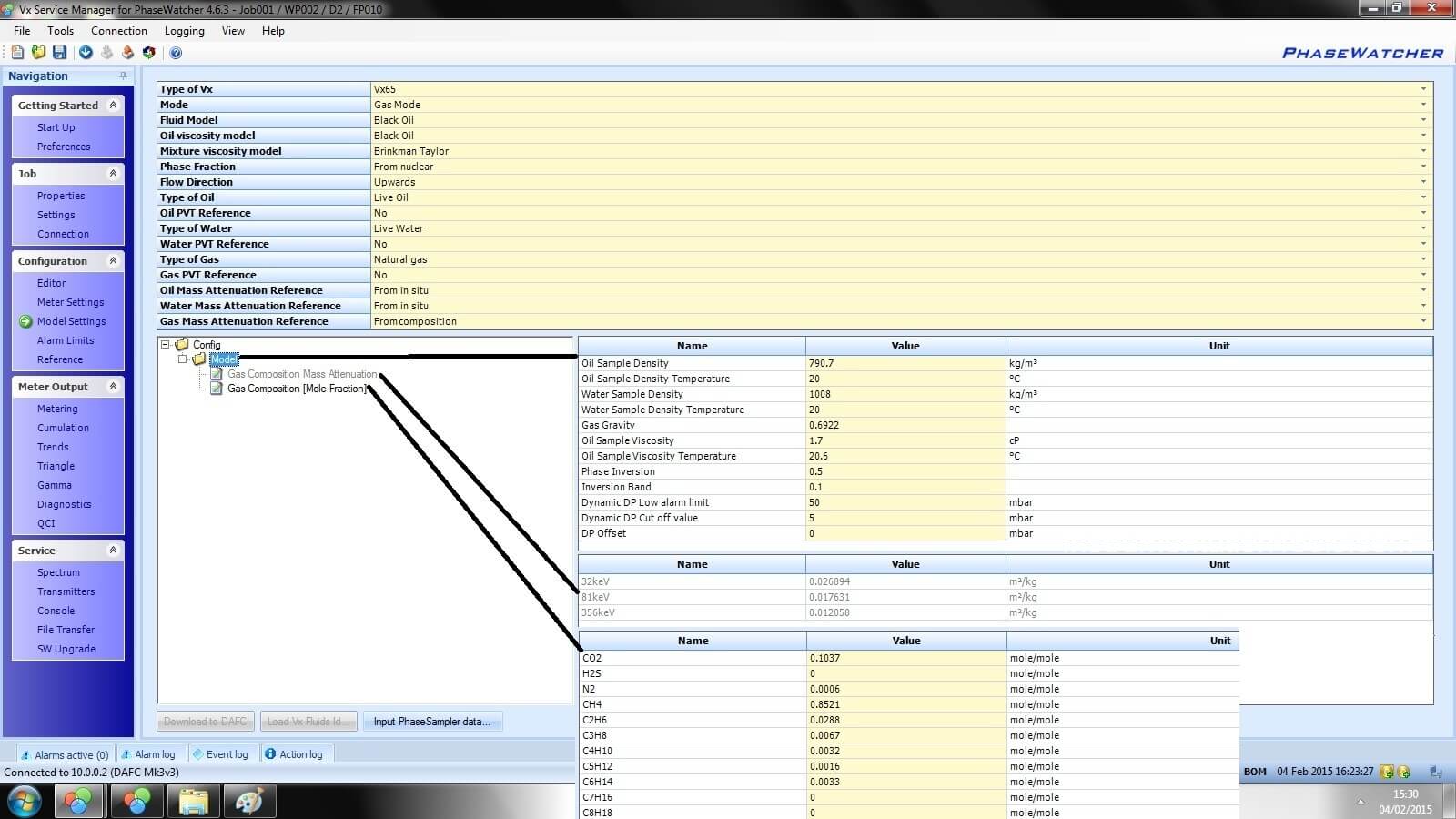Open Preferences in navigation
The width and height of the screenshot is (1456, 819).
64,147
